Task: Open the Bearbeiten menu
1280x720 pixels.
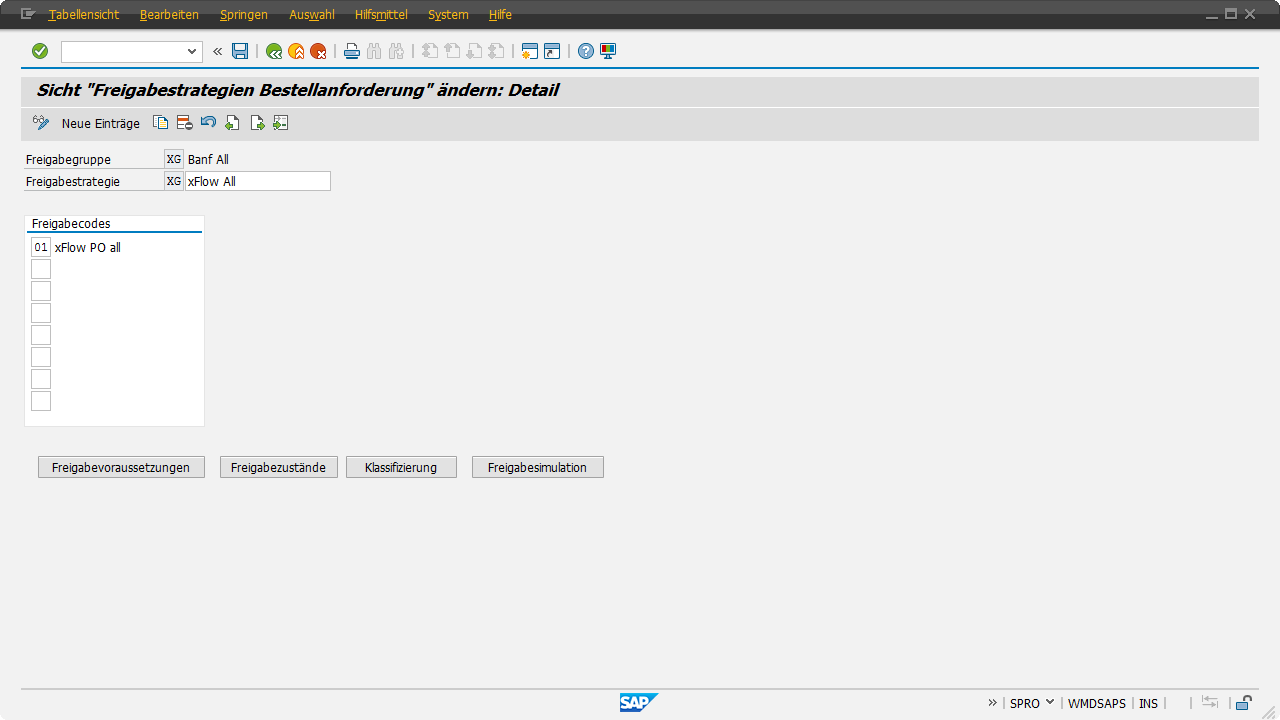Action: 169,15
